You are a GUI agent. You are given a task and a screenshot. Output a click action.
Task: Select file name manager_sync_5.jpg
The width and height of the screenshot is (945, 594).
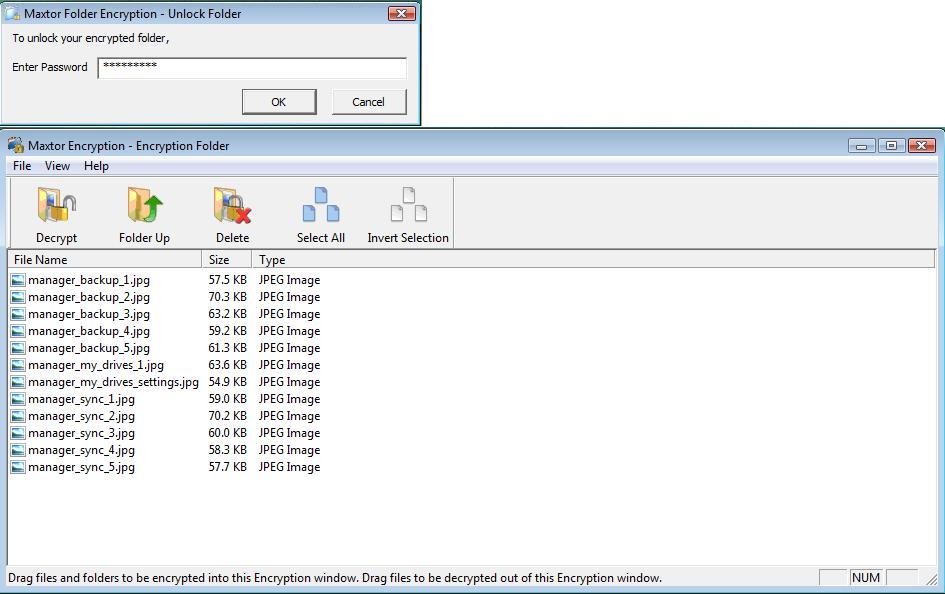[81, 467]
